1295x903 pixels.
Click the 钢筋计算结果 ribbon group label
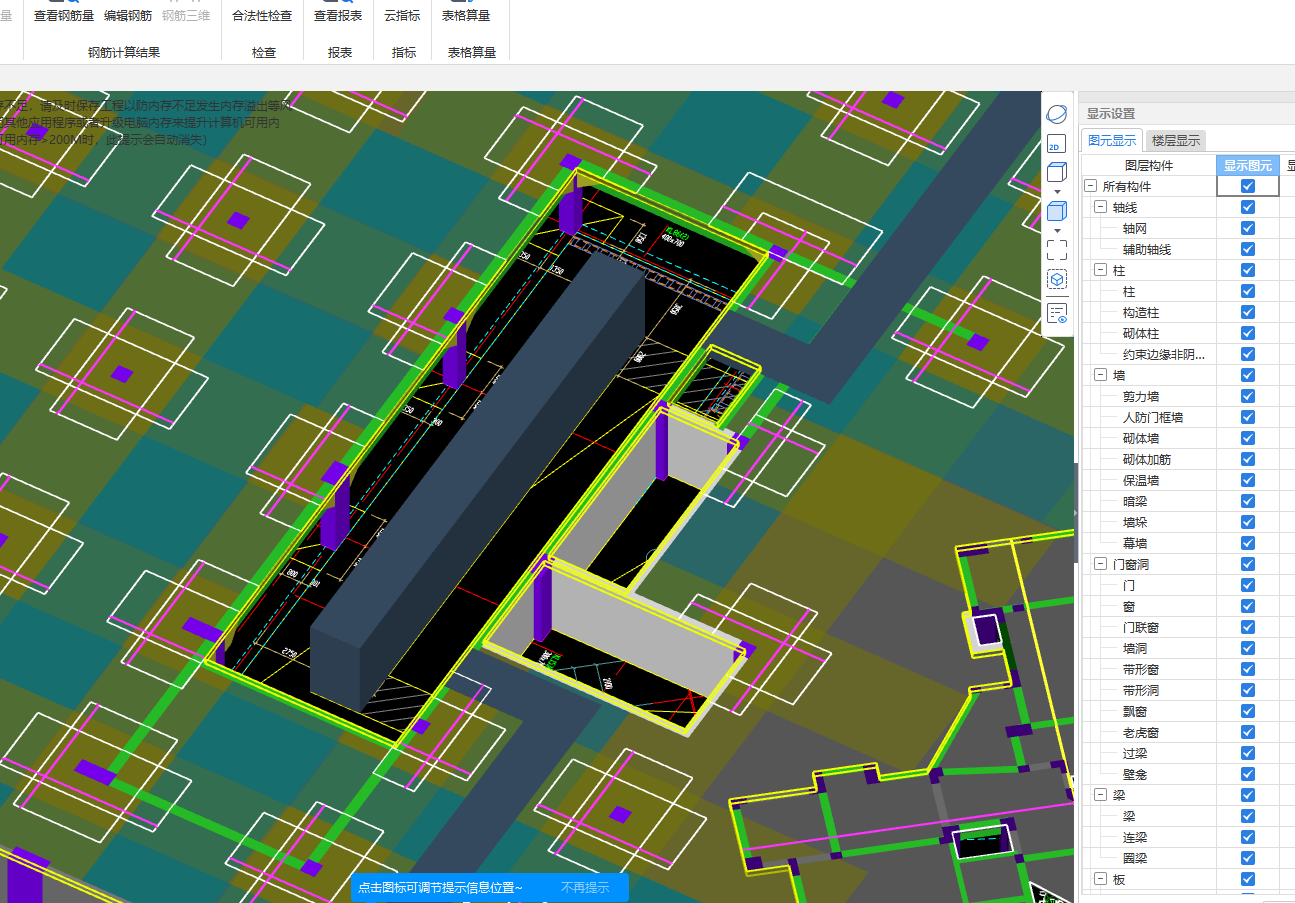click(124, 52)
